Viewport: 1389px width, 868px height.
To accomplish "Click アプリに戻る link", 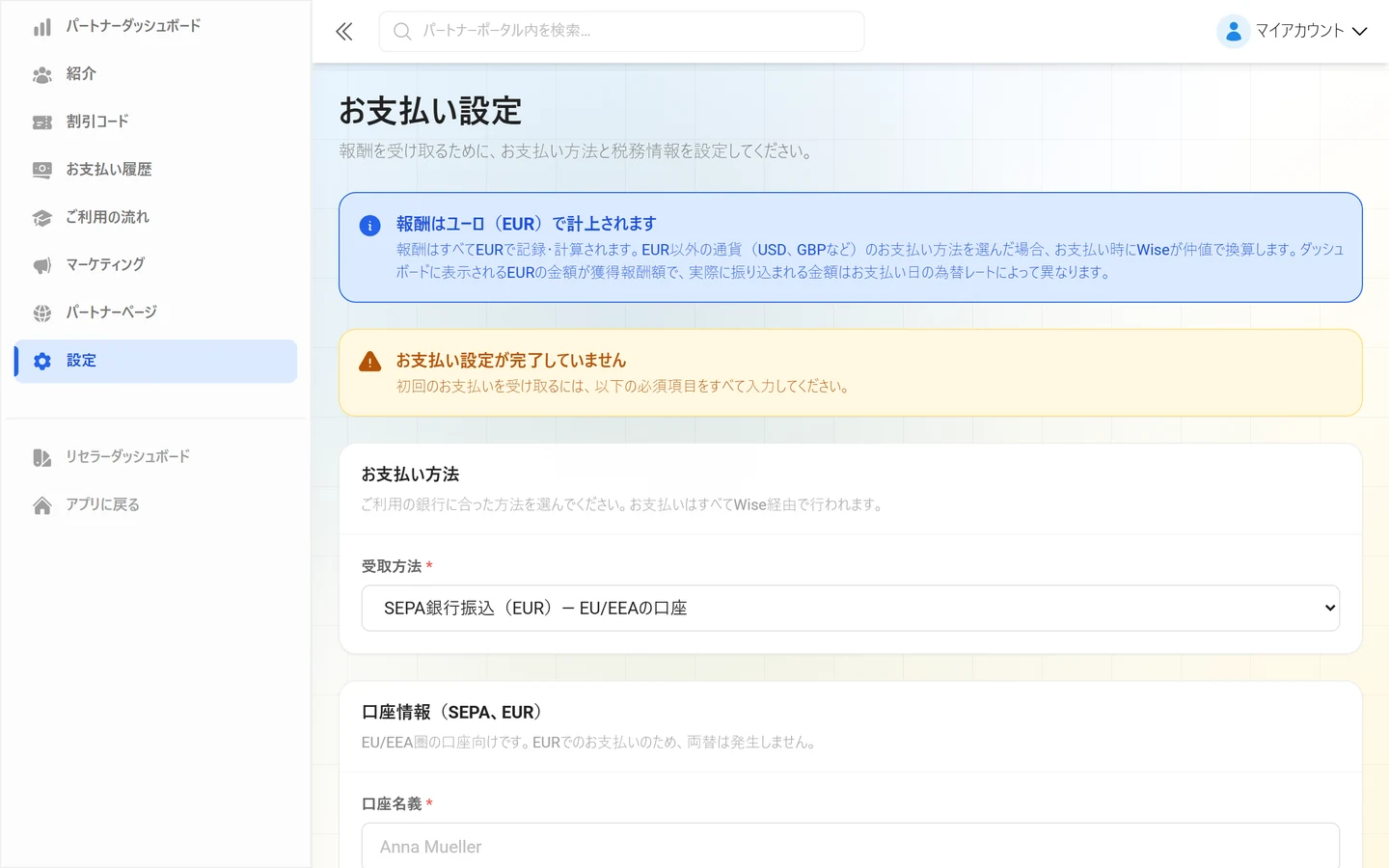I will (x=155, y=504).
